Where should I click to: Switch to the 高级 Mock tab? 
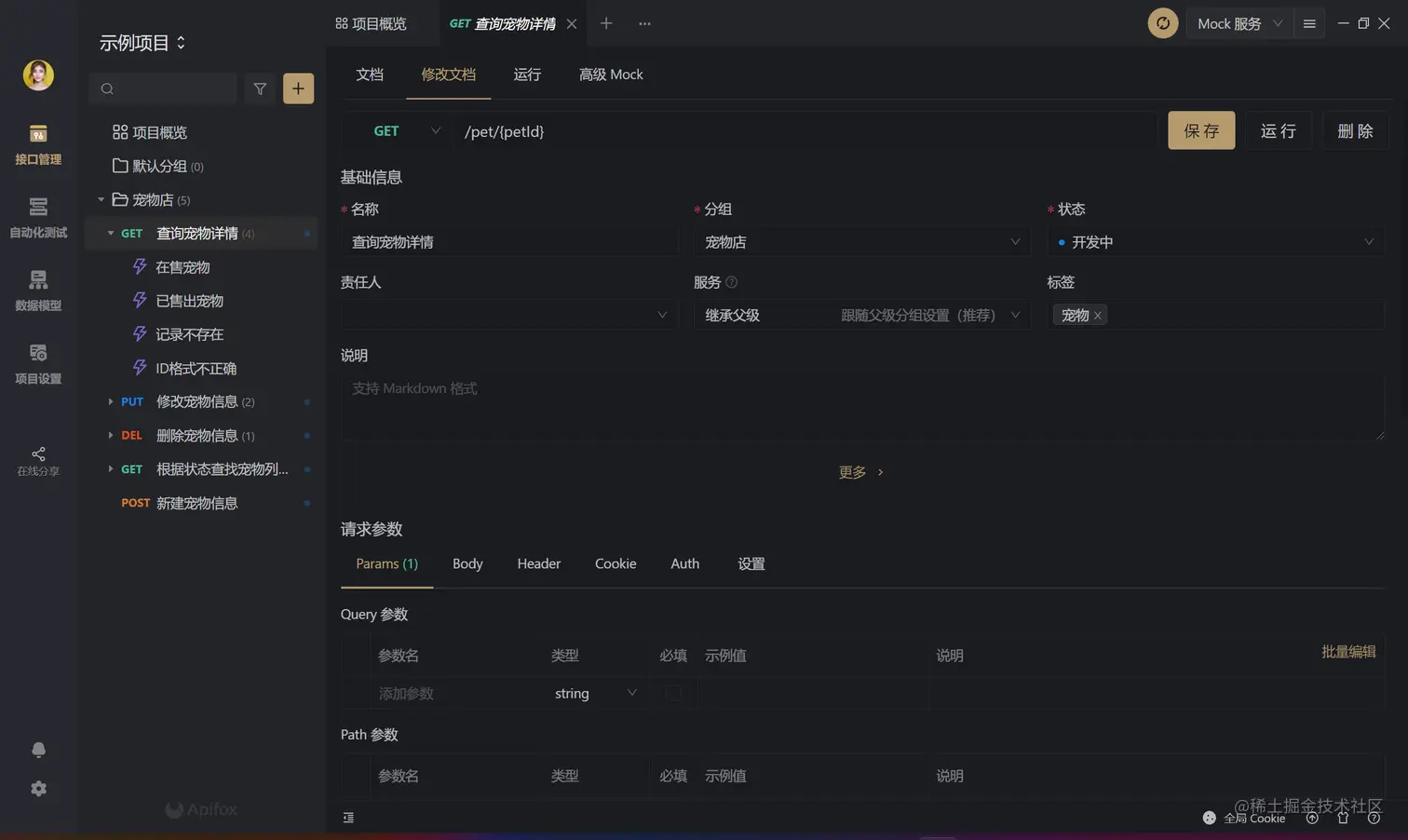[x=611, y=75]
